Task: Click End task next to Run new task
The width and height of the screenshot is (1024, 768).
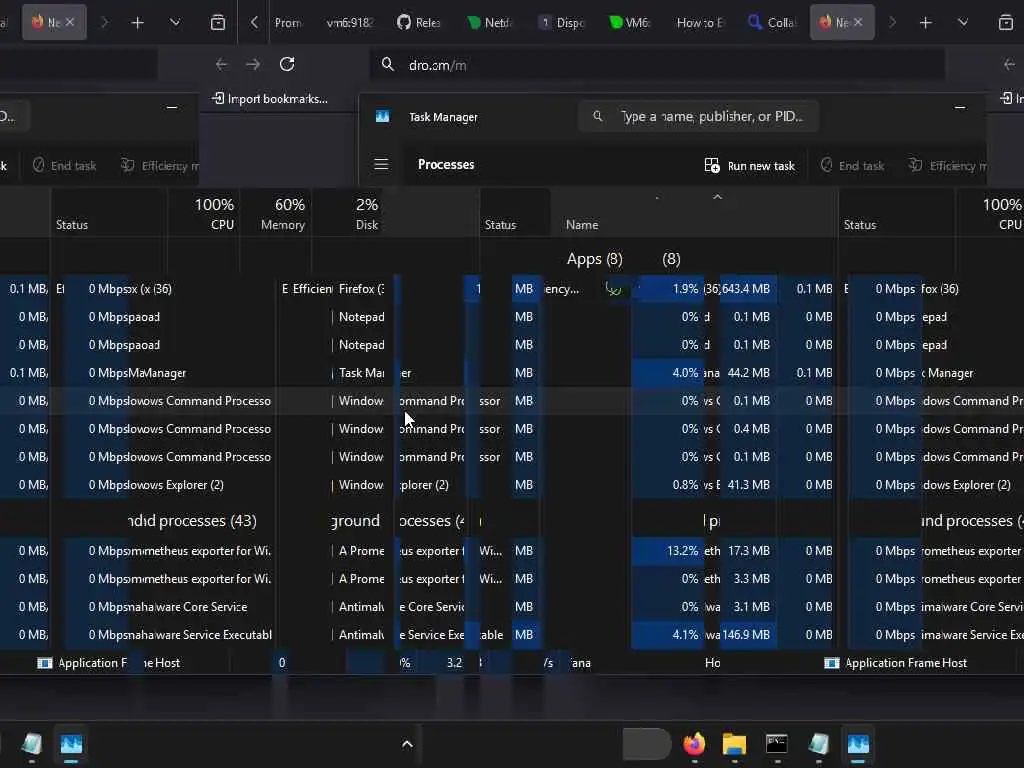Action: [x=852, y=166]
